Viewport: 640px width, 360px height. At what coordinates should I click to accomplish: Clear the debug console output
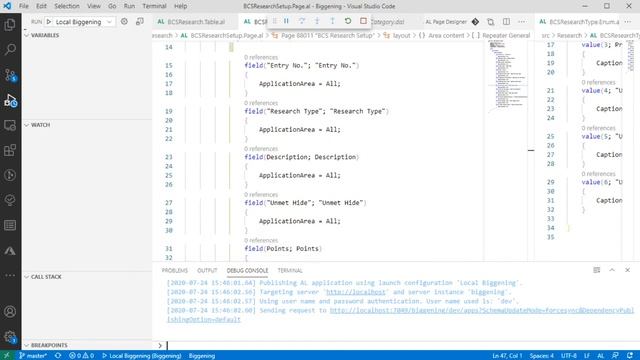click(x=597, y=270)
